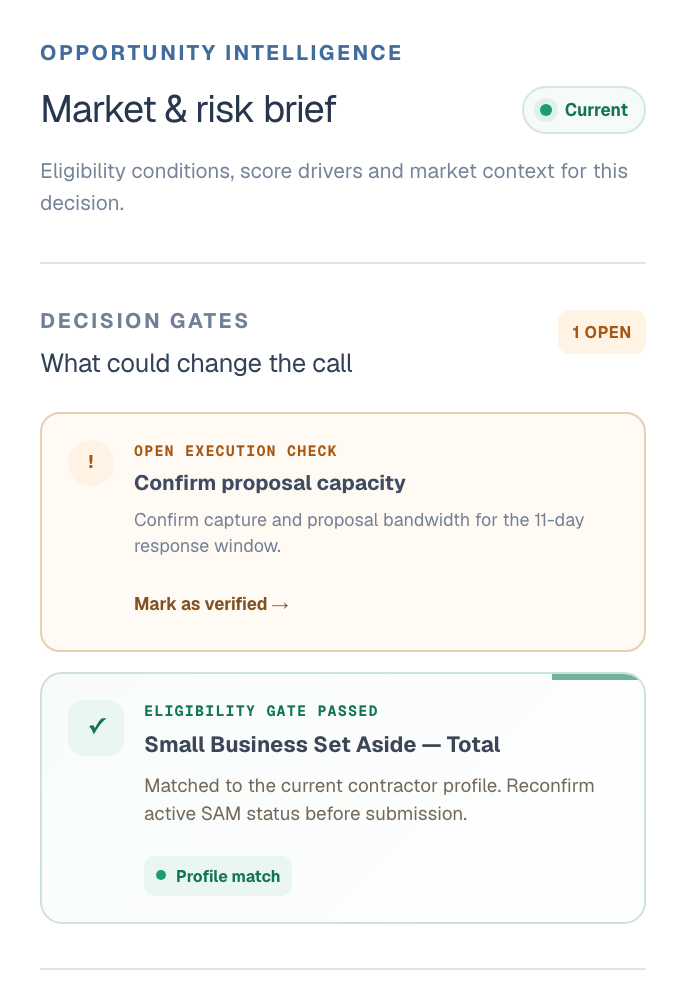Select Small Business Set Aside — Total heading
686x1008 pixels.
pyautogui.click(x=322, y=744)
